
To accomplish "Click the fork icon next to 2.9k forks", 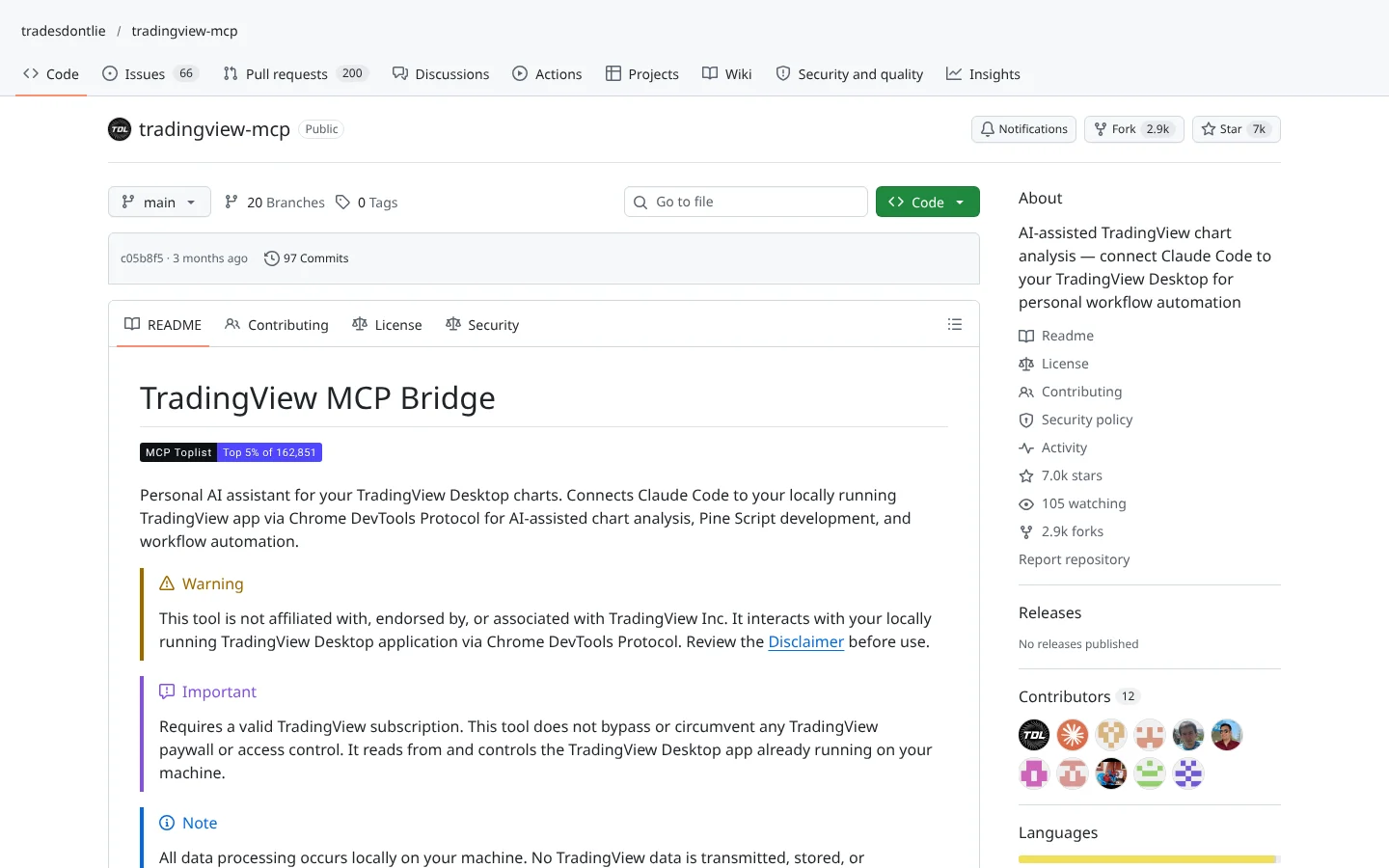I will [1026, 532].
